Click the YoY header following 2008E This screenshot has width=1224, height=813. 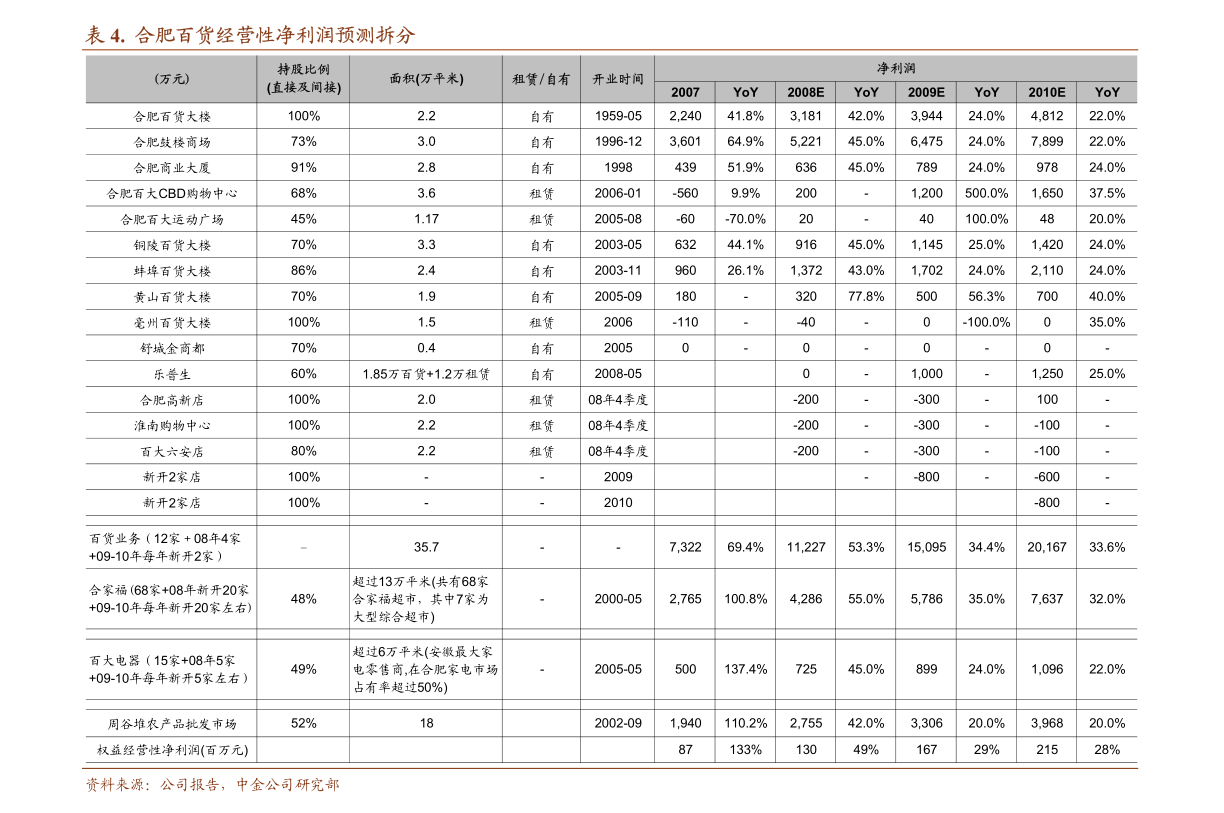click(866, 92)
